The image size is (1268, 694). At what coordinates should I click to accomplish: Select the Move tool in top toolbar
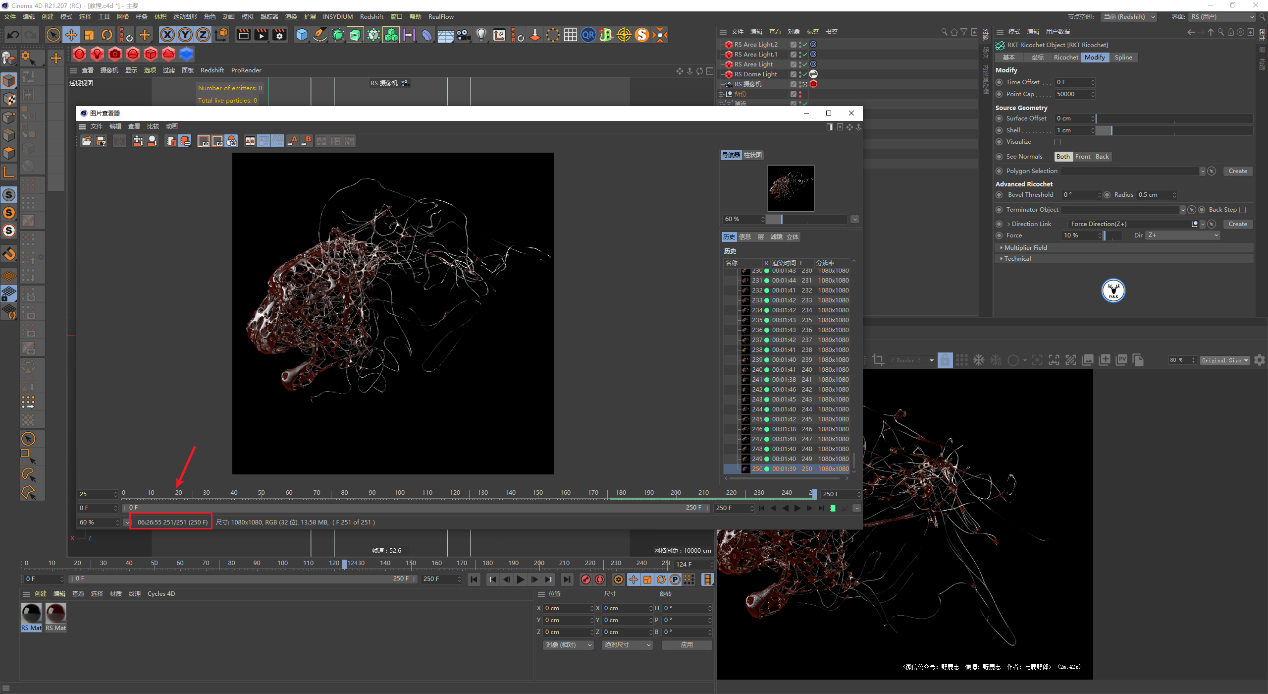pyautogui.click(x=71, y=35)
